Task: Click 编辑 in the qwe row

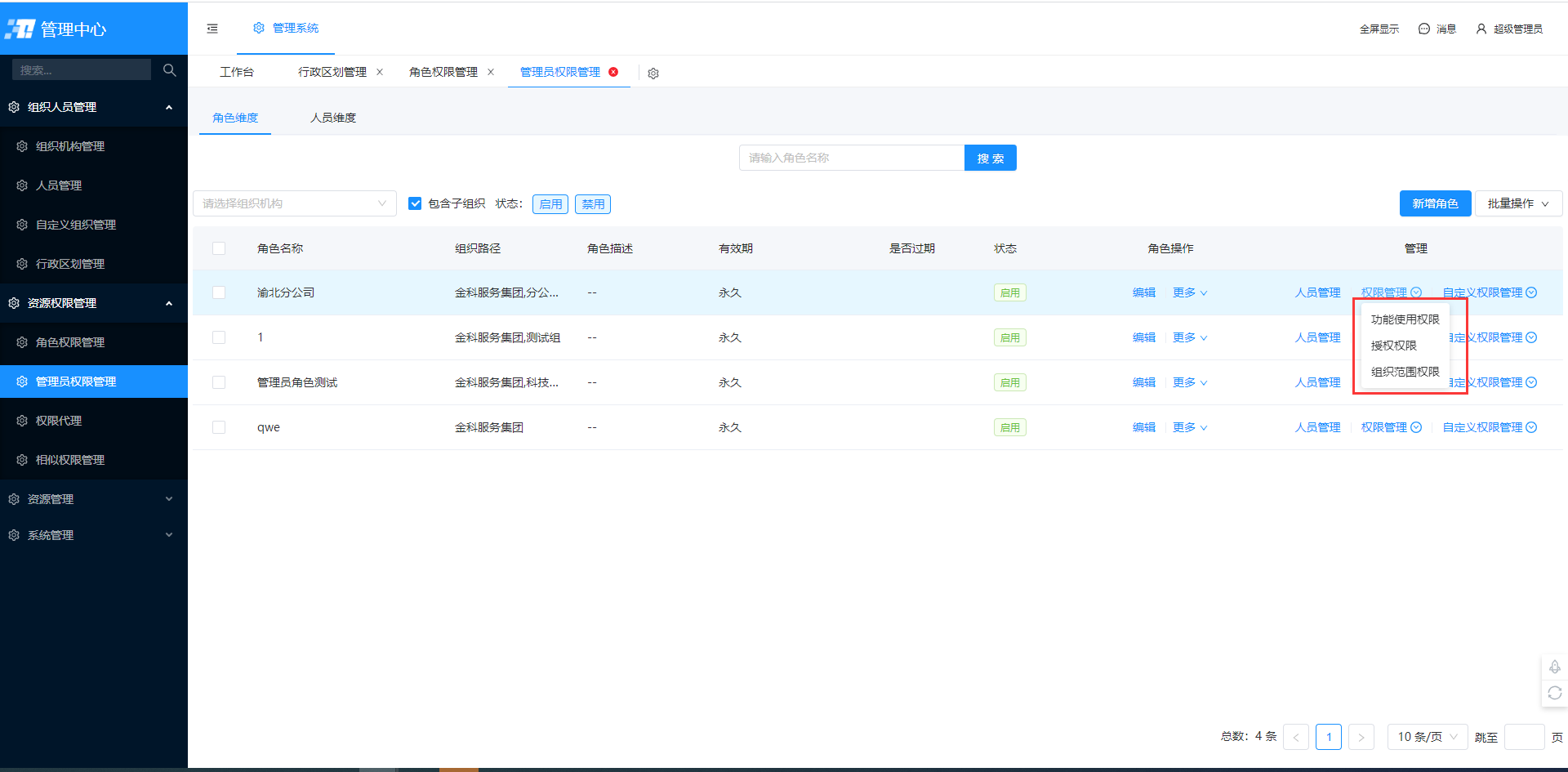Action: click(1144, 427)
